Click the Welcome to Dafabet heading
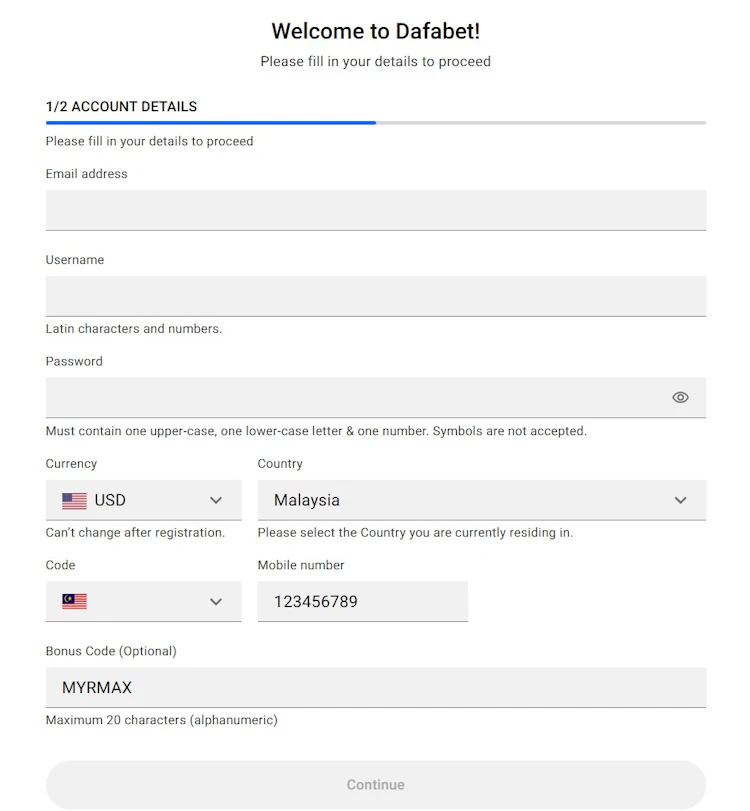 tap(375, 31)
